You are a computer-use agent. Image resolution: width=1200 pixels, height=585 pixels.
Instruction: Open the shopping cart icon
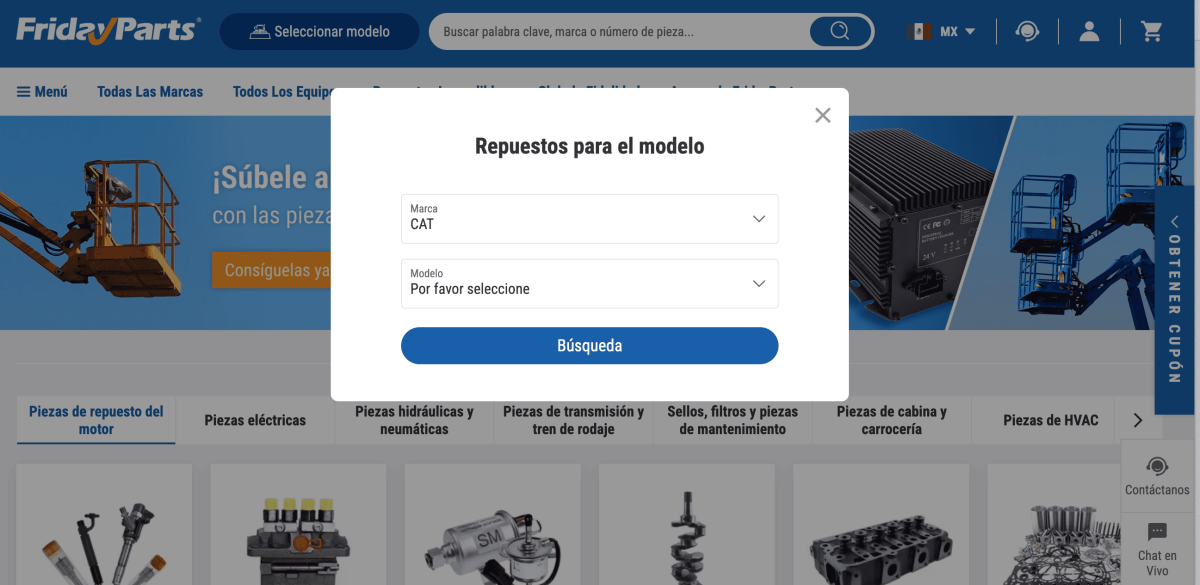click(1152, 31)
